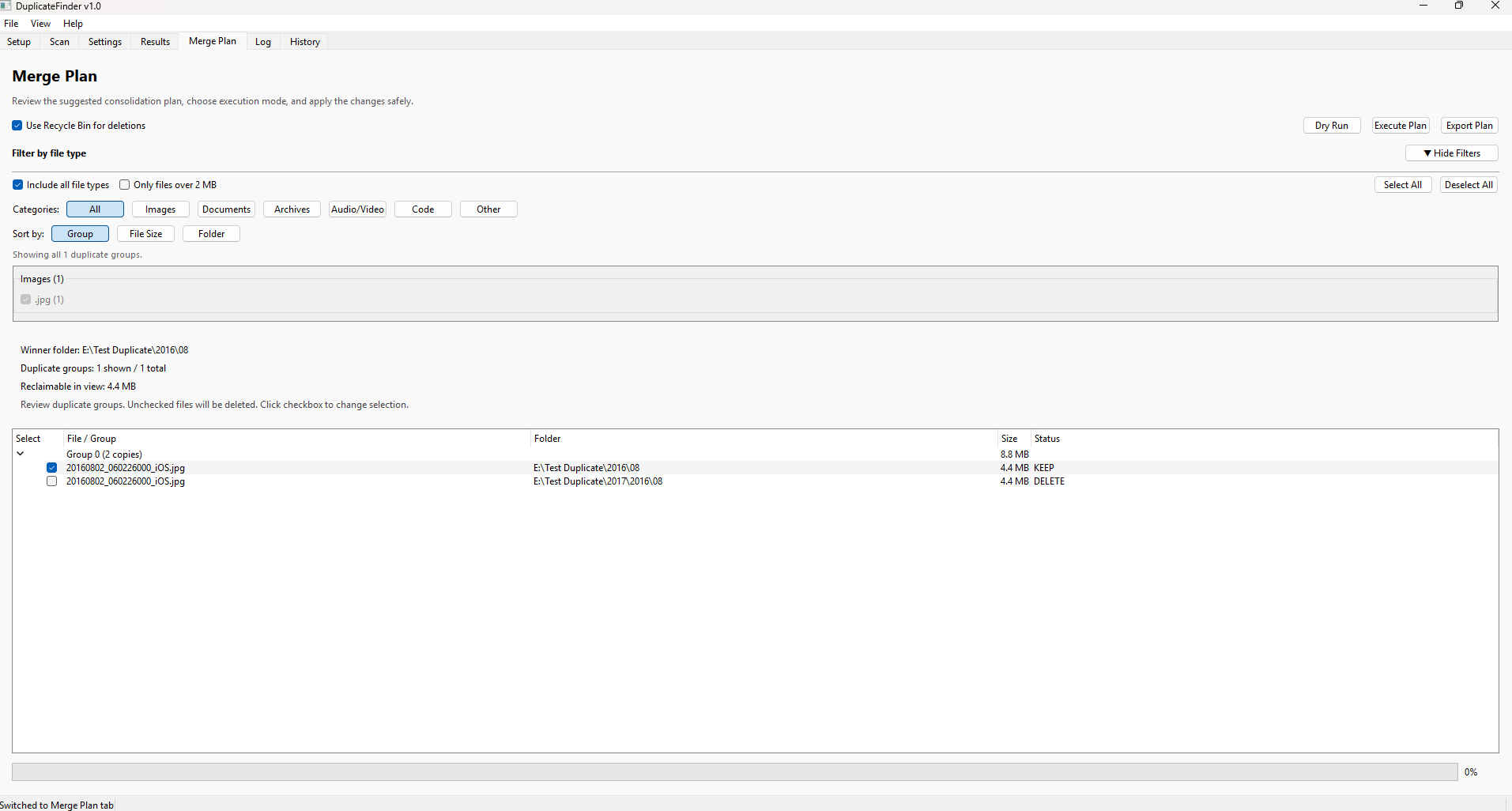
Task: Click the Select column header
Action: coord(36,439)
